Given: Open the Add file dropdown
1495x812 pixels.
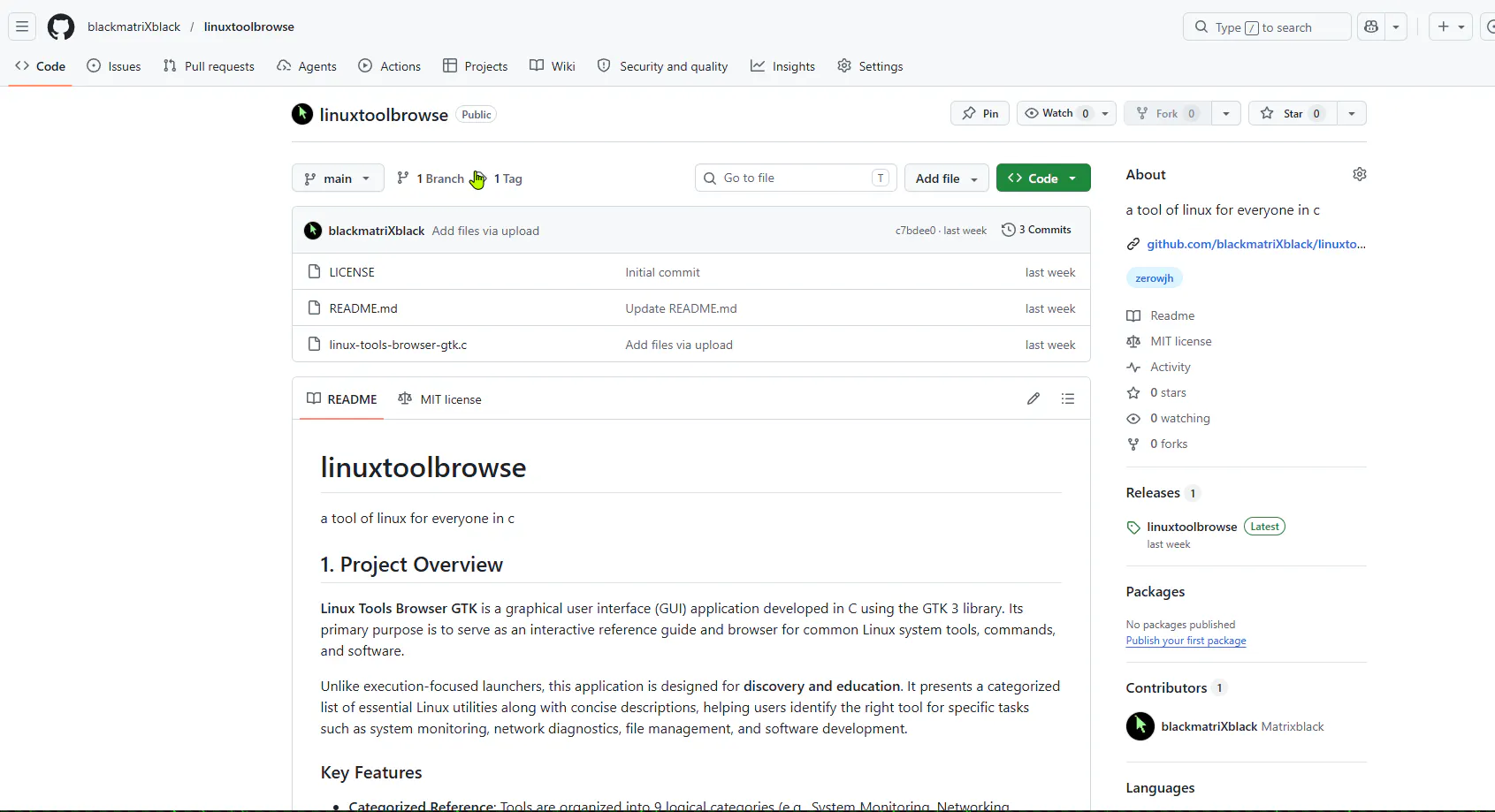Looking at the screenshot, I should [x=947, y=178].
